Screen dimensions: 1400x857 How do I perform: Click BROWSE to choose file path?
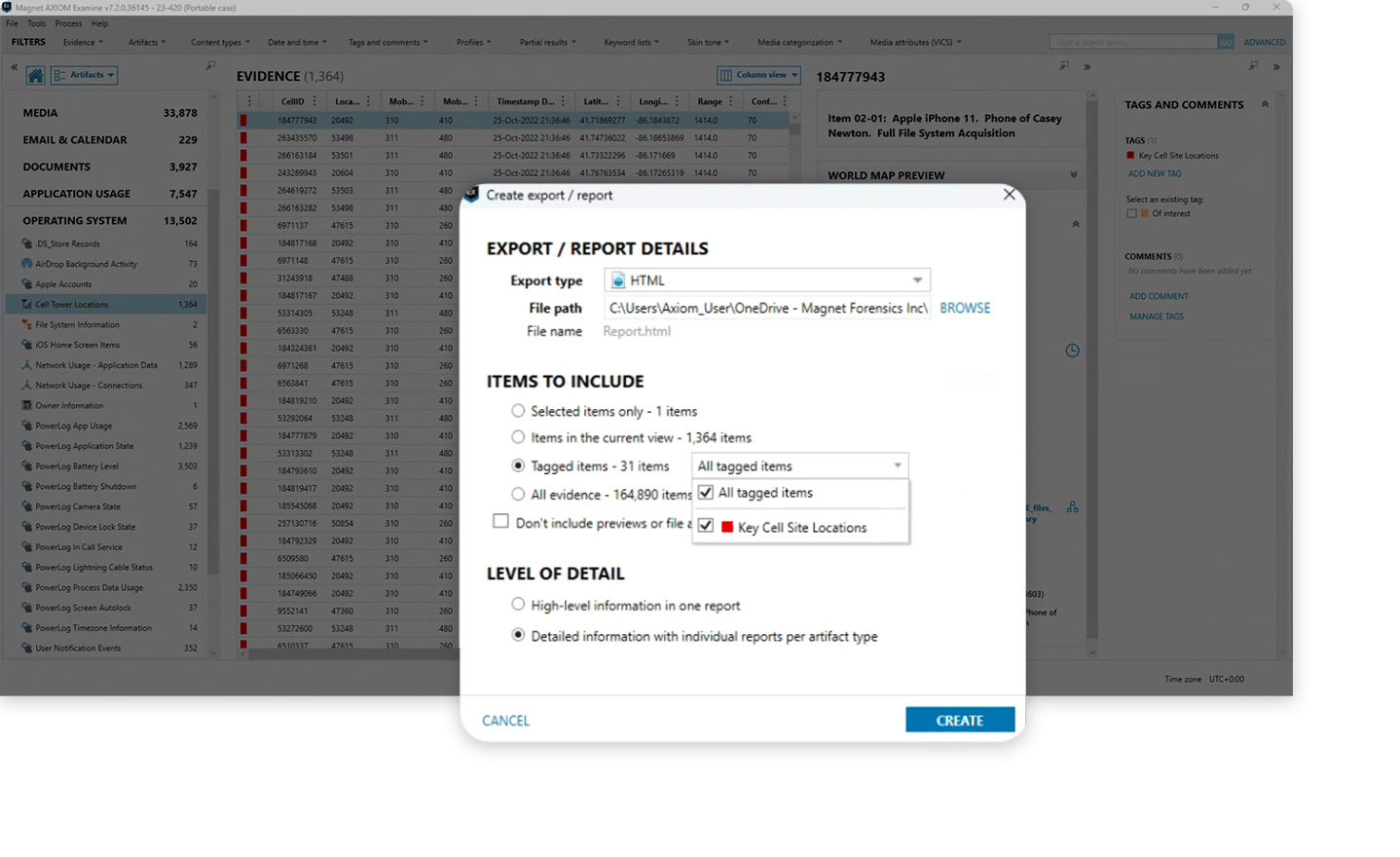click(965, 308)
